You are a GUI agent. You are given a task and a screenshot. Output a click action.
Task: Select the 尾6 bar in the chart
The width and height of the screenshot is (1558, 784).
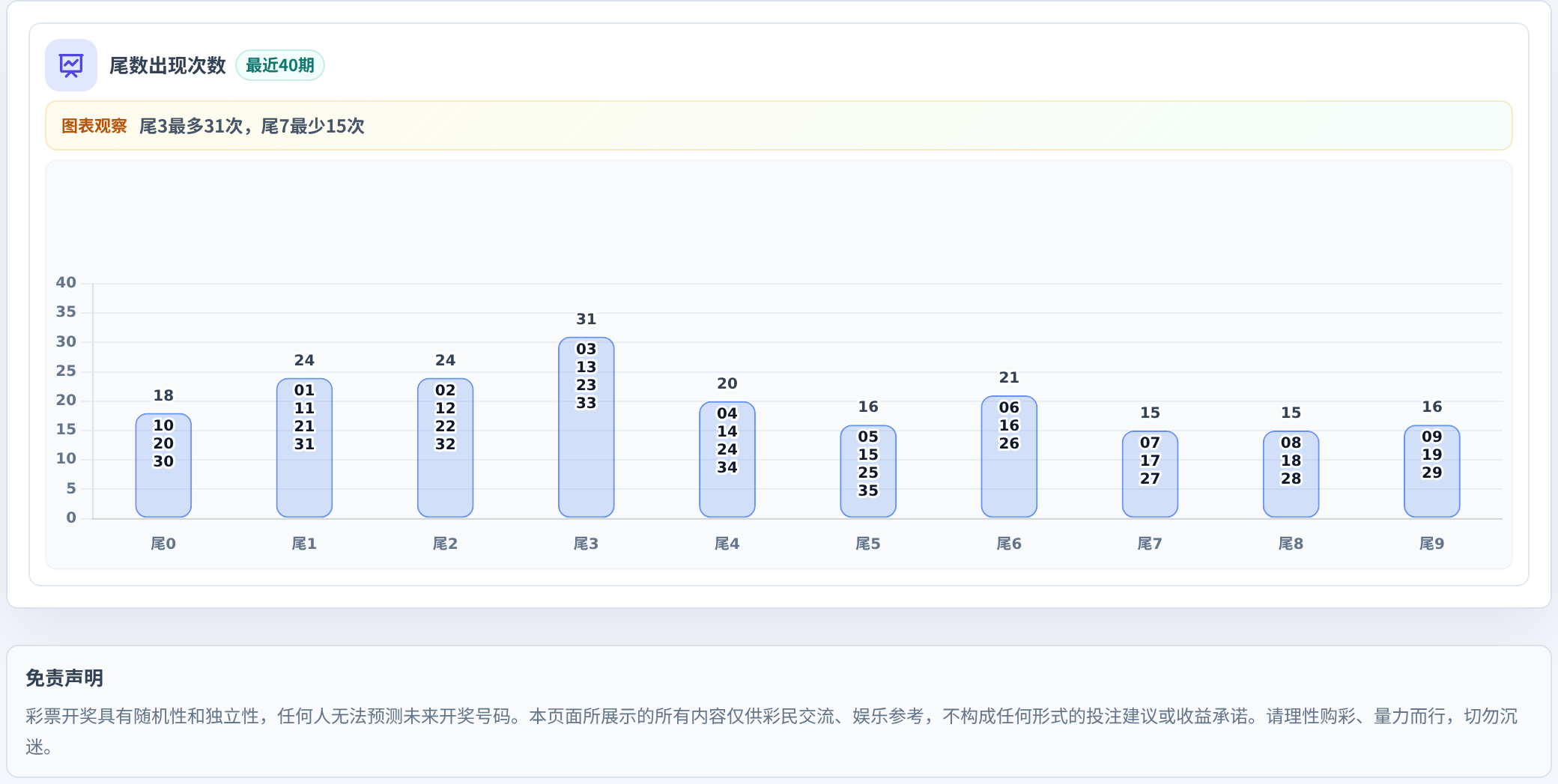coord(1009,456)
